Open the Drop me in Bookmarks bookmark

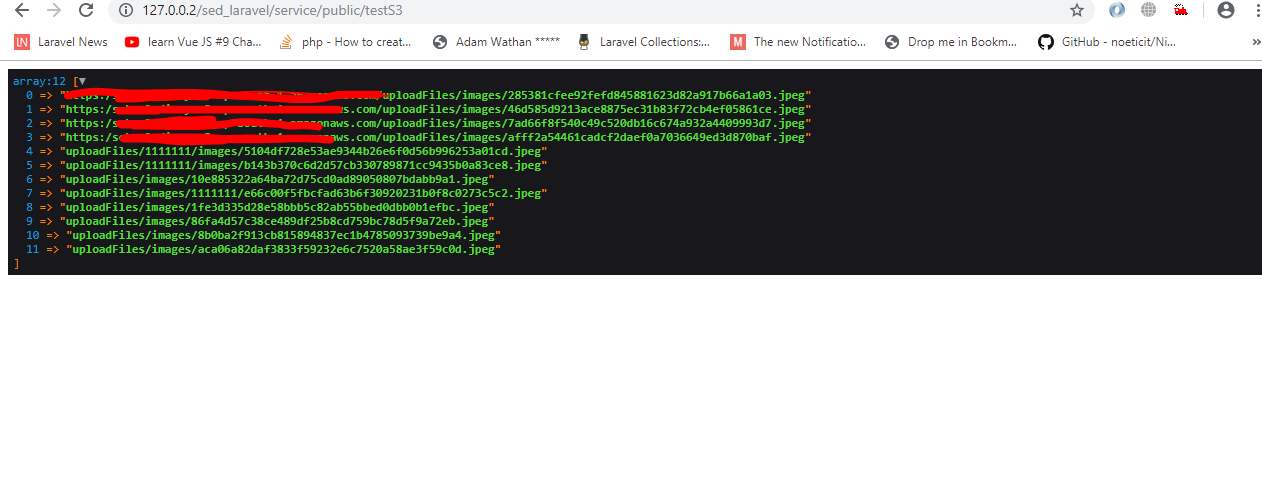[951, 42]
